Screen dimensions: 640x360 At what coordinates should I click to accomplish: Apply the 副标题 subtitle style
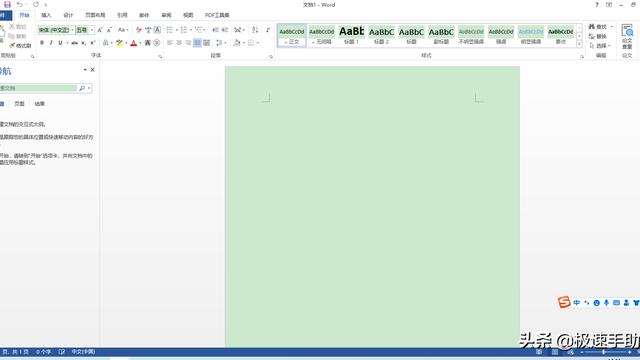[x=441, y=35]
